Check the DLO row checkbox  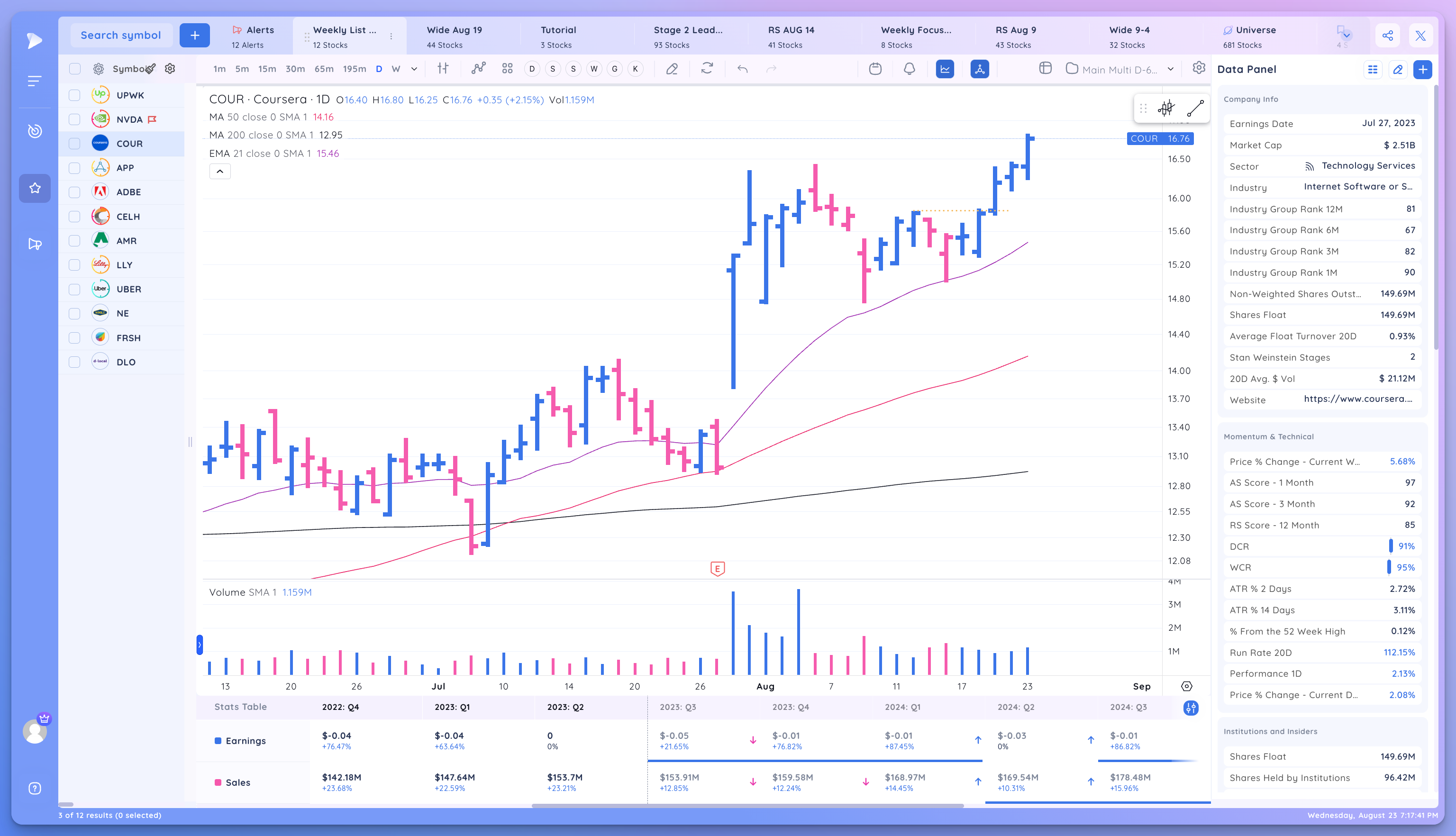pyautogui.click(x=74, y=362)
